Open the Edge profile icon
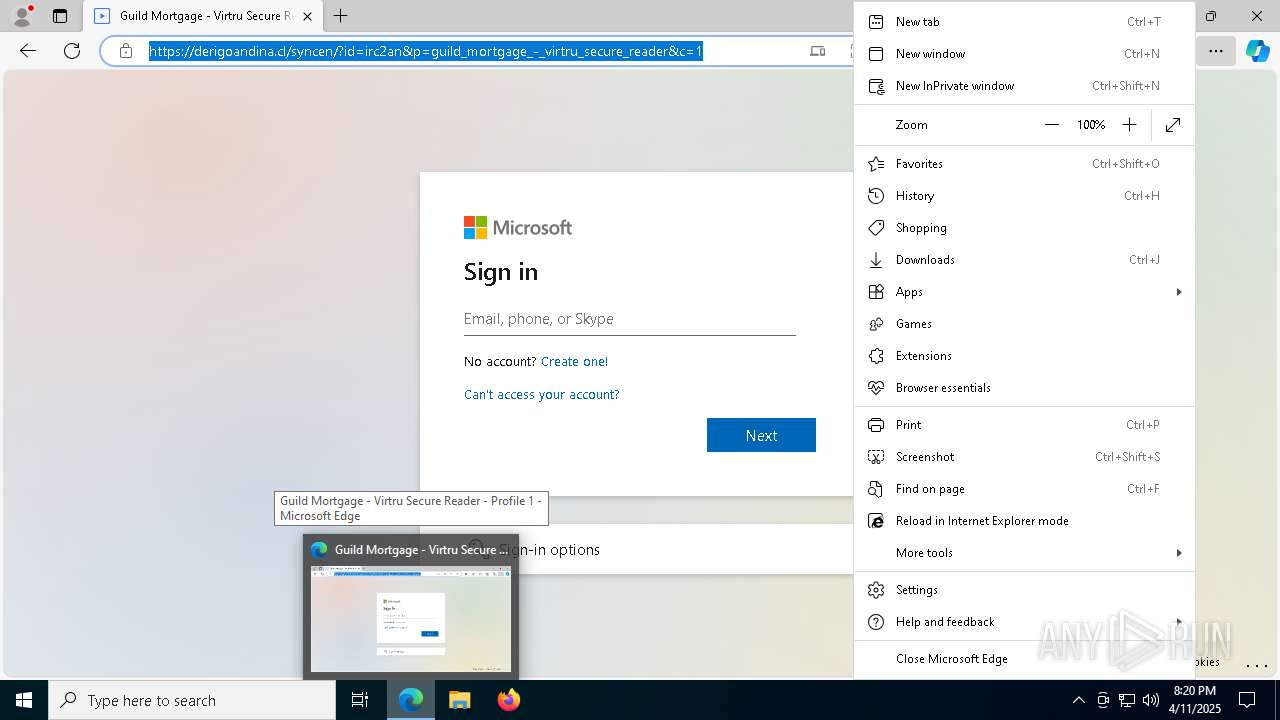The image size is (1280, 720). pos(22,16)
